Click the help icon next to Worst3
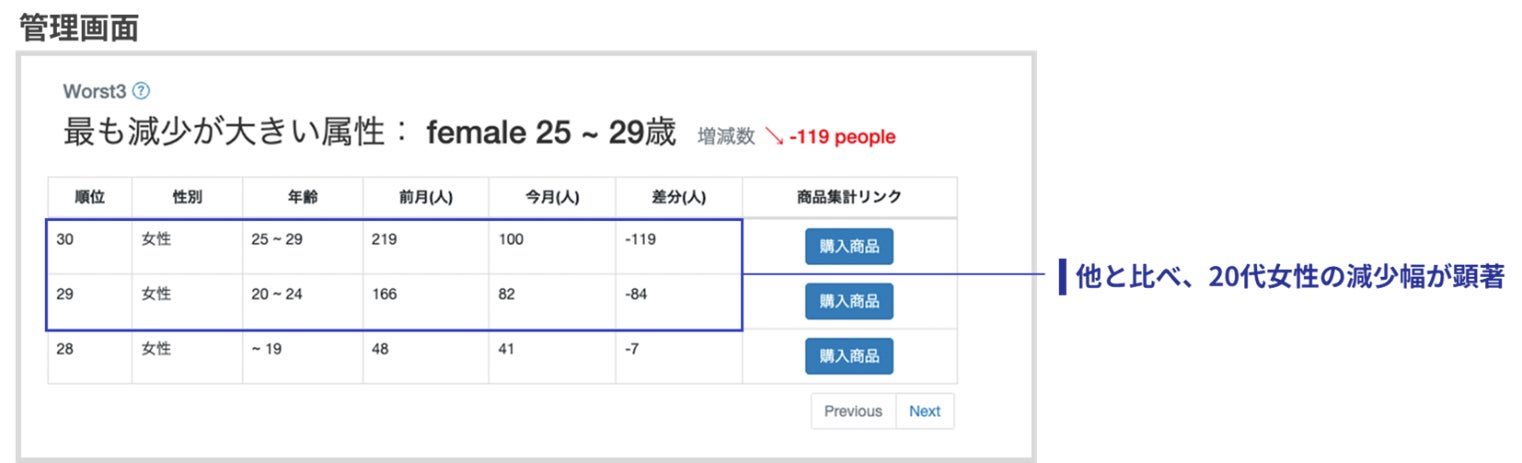The width and height of the screenshot is (1522, 463). [141, 91]
